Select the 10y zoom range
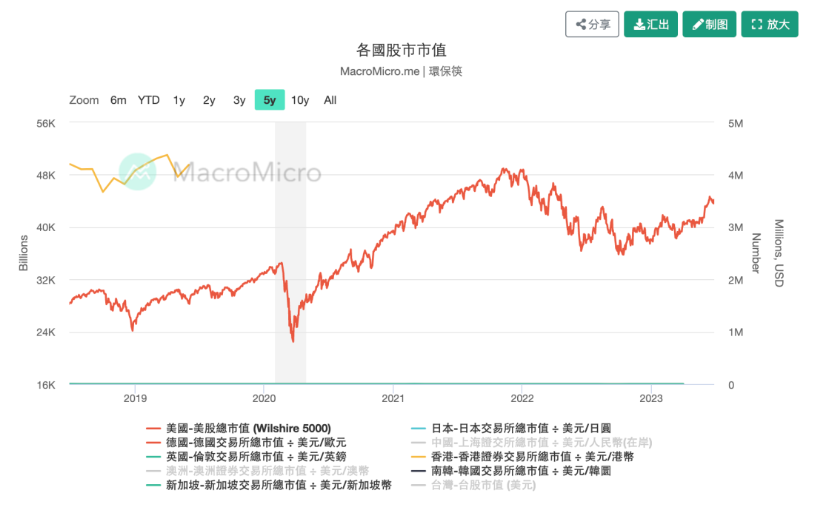The height and width of the screenshot is (515, 822). coord(300,100)
